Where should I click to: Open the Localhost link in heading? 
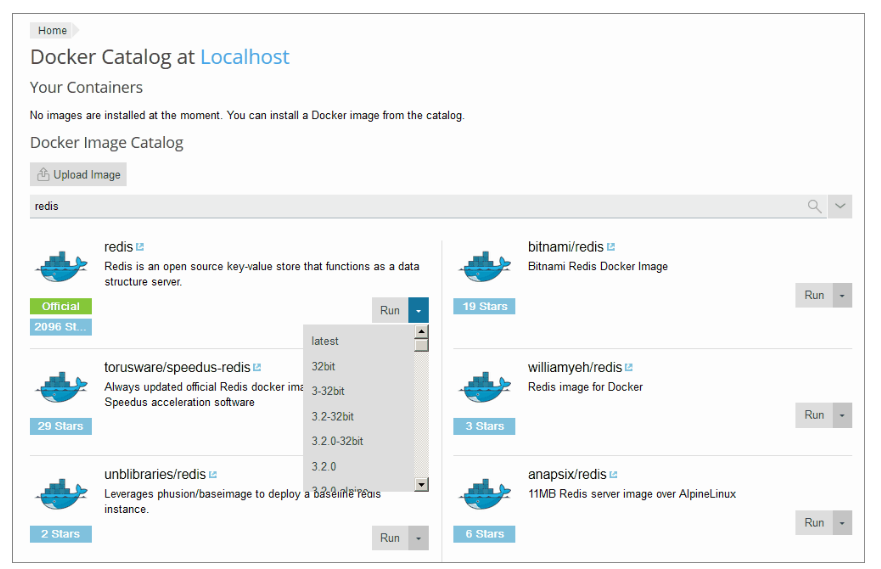[245, 57]
